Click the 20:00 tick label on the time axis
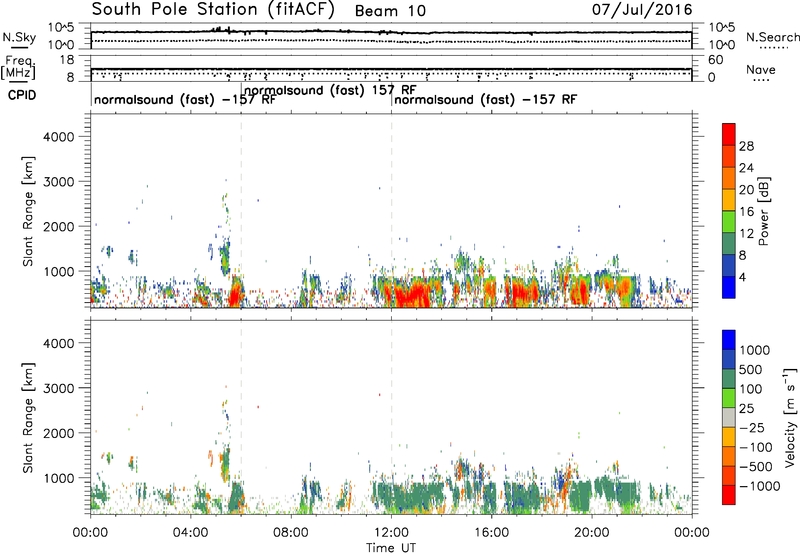Image resolution: width=800 pixels, height=554 pixels. coord(592,533)
